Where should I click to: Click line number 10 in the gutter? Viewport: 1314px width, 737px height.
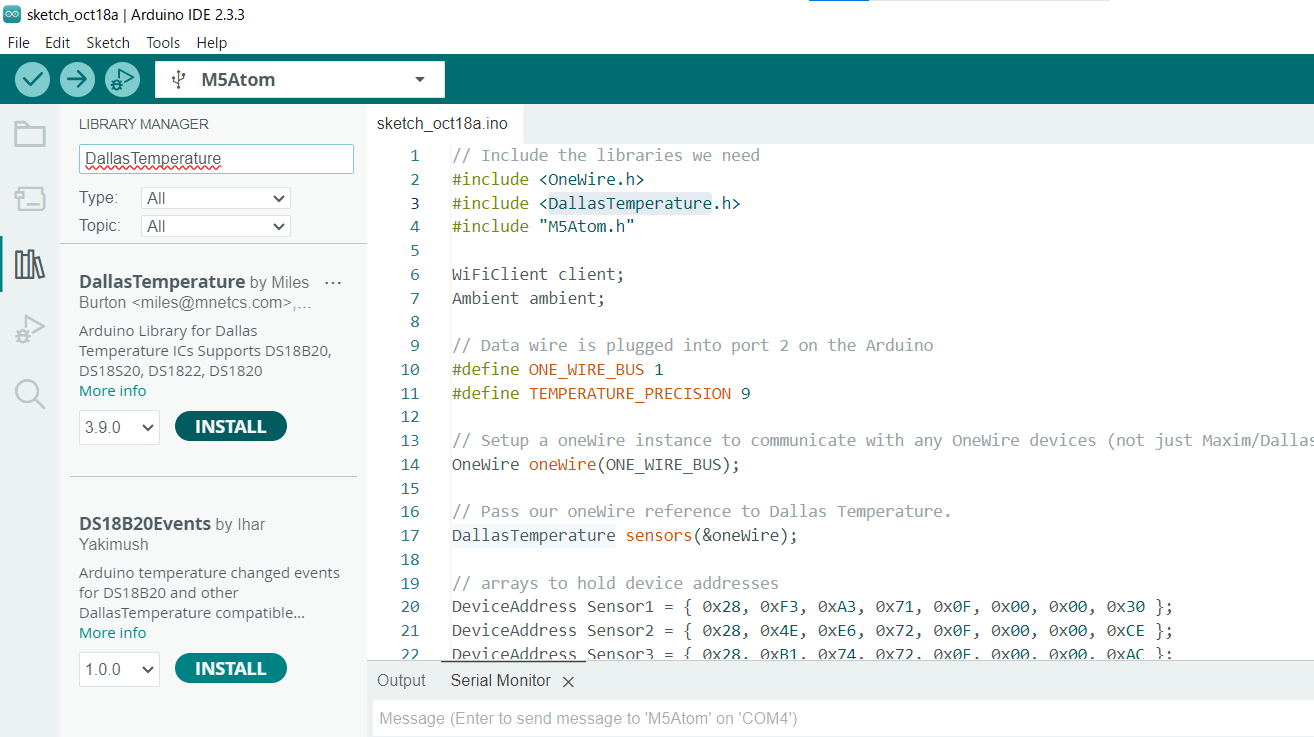[x=410, y=369]
